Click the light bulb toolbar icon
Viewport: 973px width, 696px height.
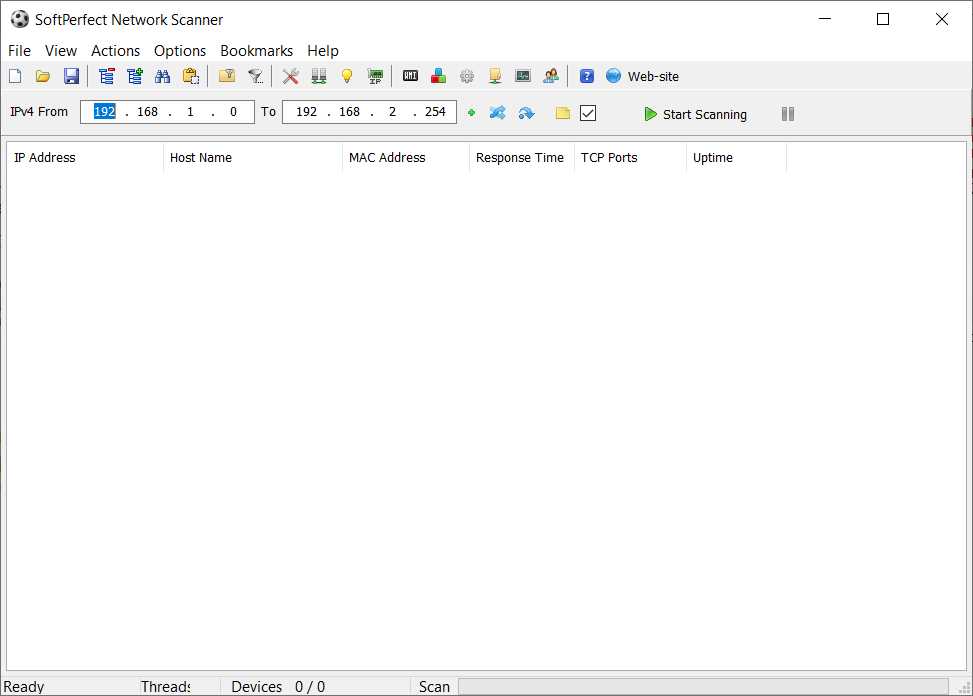click(x=347, y=76)
